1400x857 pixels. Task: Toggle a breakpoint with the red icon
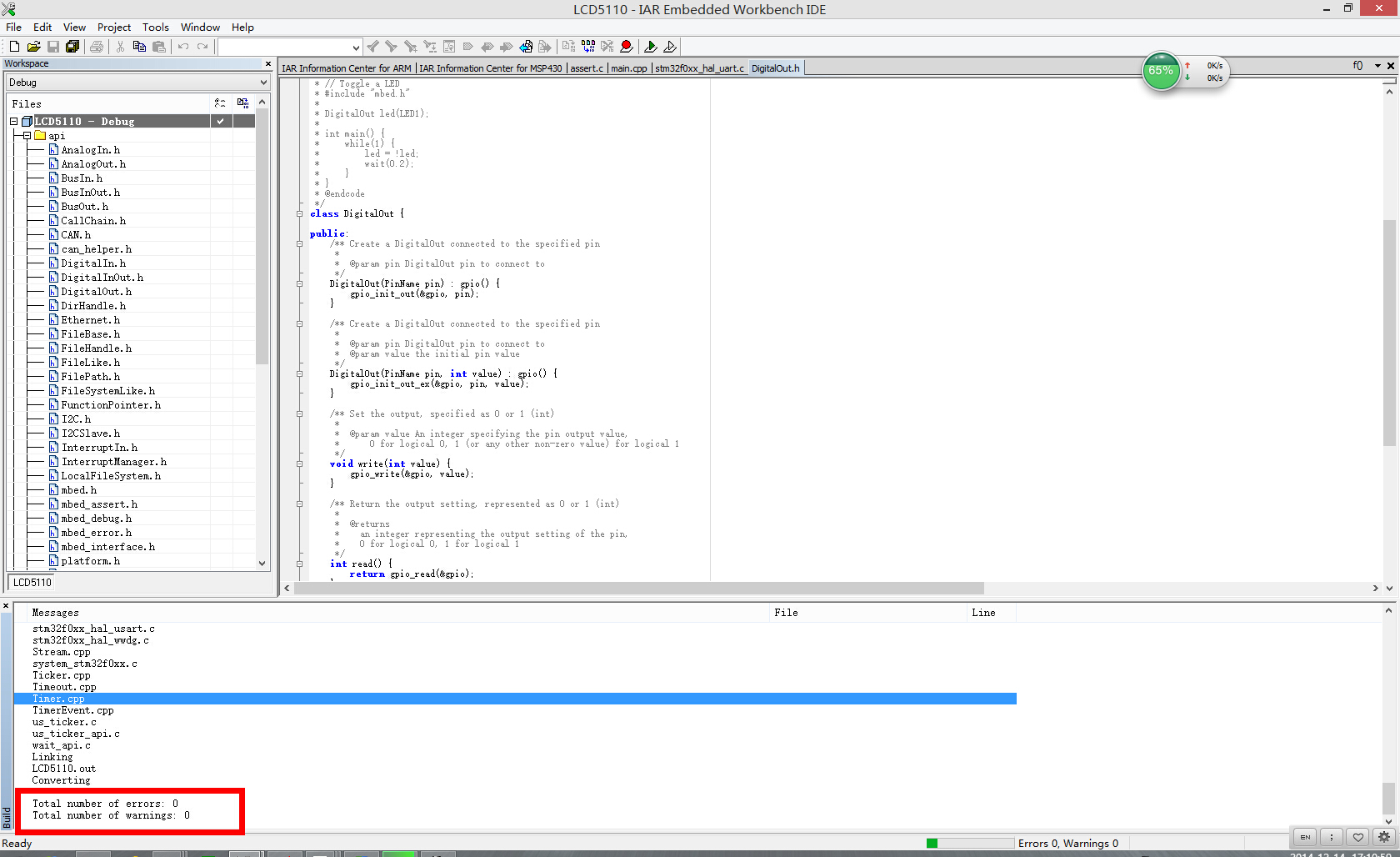[627, 47]
